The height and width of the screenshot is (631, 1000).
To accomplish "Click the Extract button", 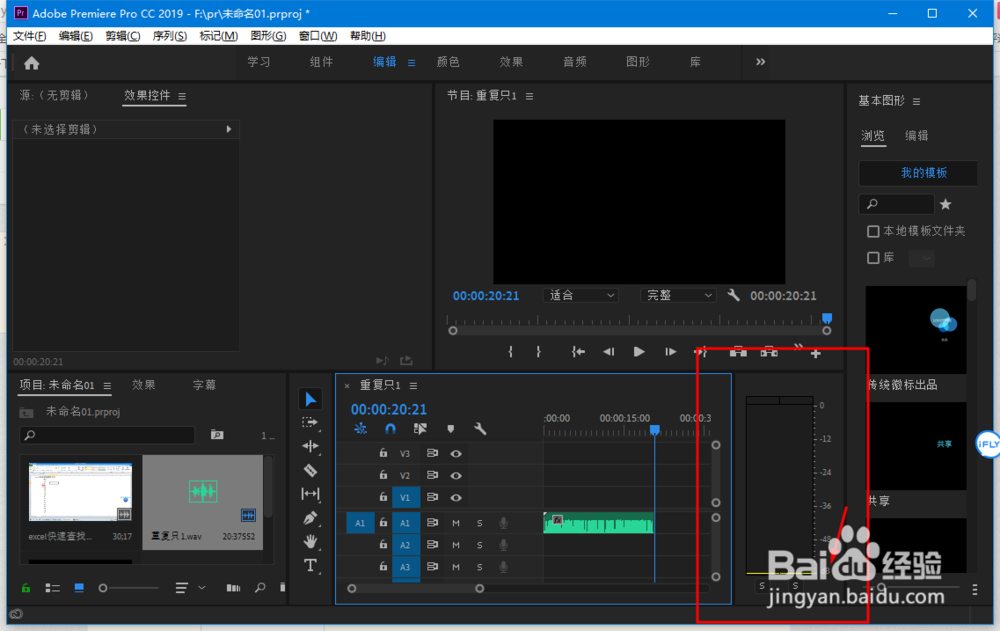I will [x=769, y=352].
